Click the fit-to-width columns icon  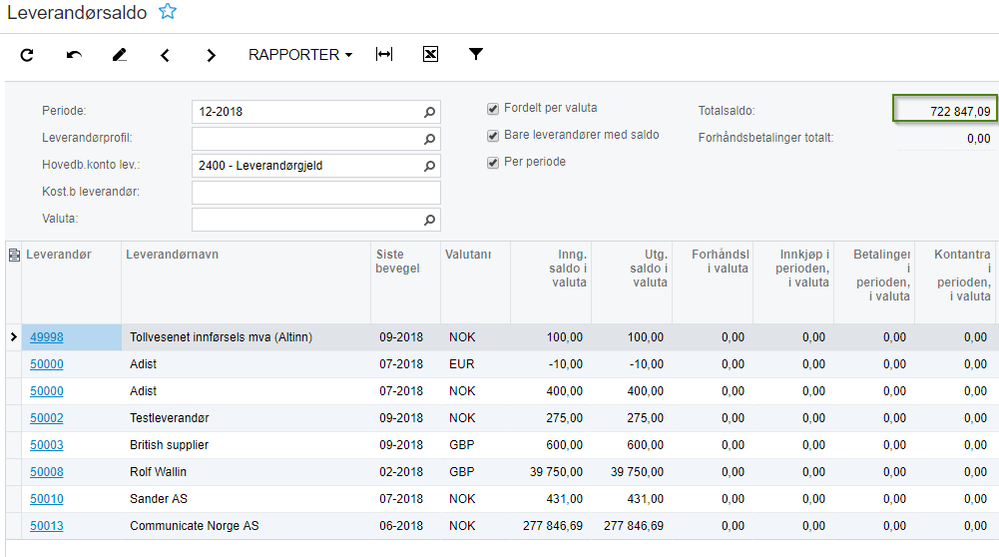pyautogui.click(x=384, y=55)
